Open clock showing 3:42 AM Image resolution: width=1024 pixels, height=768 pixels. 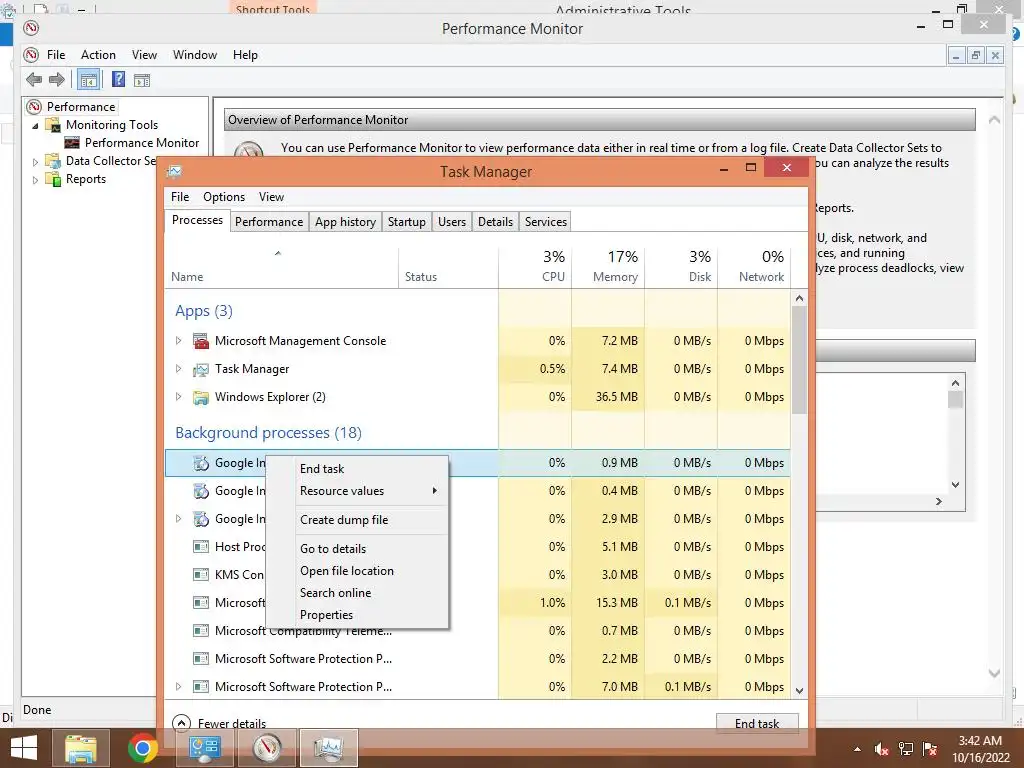(980, 749)
